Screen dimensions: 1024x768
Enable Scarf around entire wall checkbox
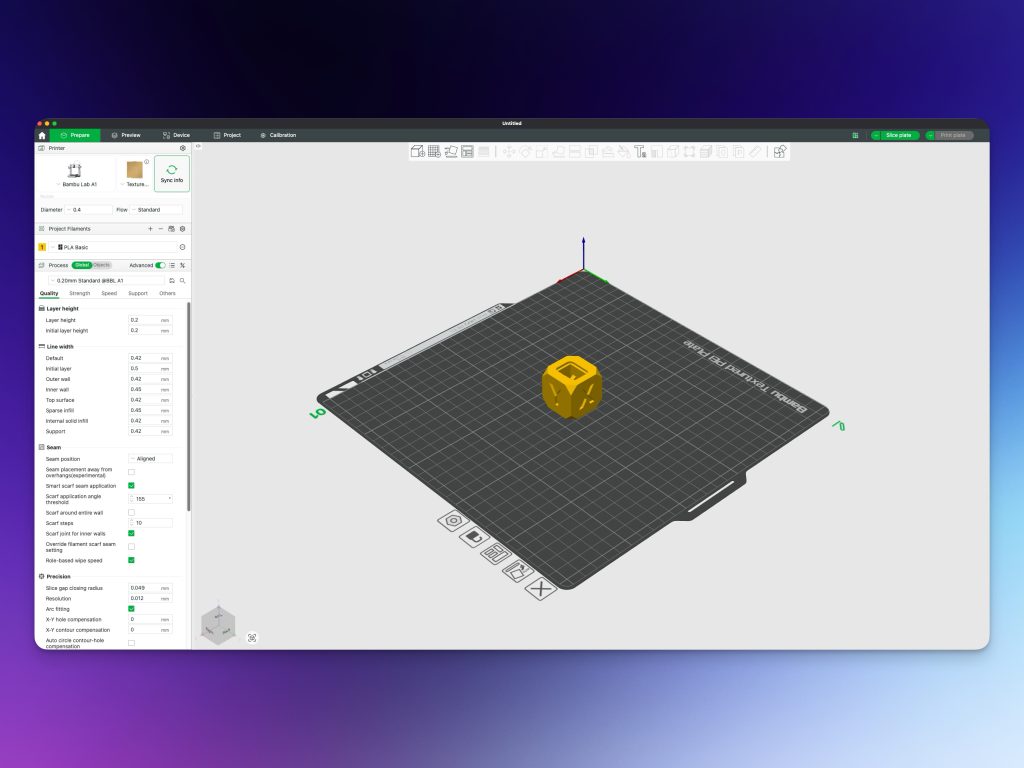131,512
